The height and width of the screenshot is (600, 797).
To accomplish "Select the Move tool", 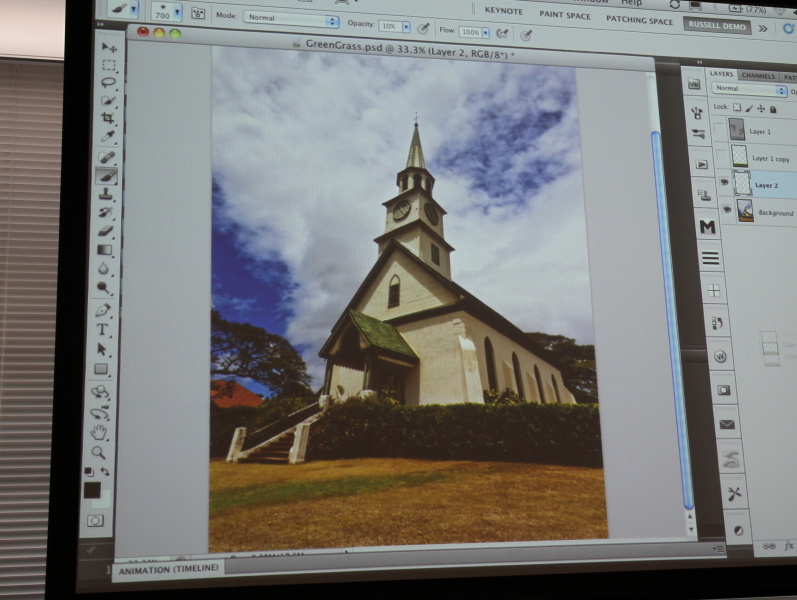I will (109, 47).
